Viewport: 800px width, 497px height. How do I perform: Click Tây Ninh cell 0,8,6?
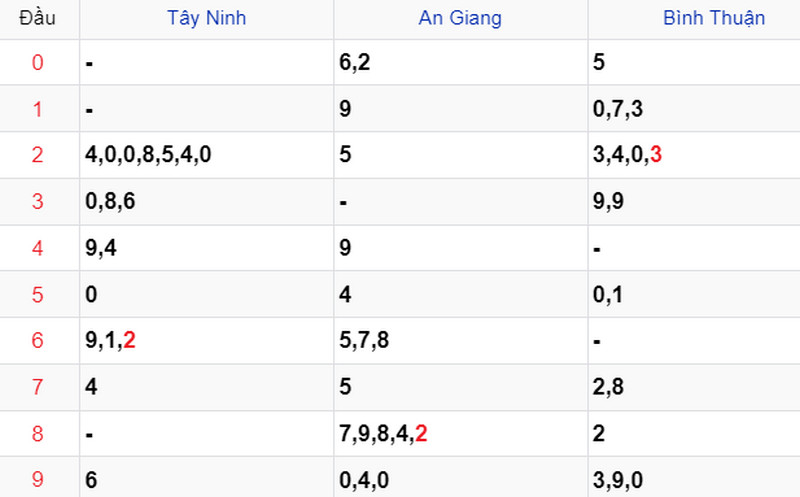tap(111, 201)
